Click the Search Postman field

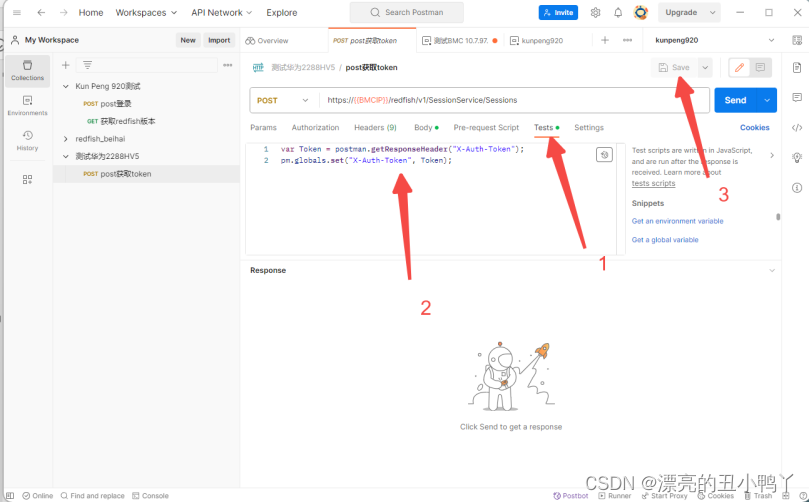(x=407, y=12)
